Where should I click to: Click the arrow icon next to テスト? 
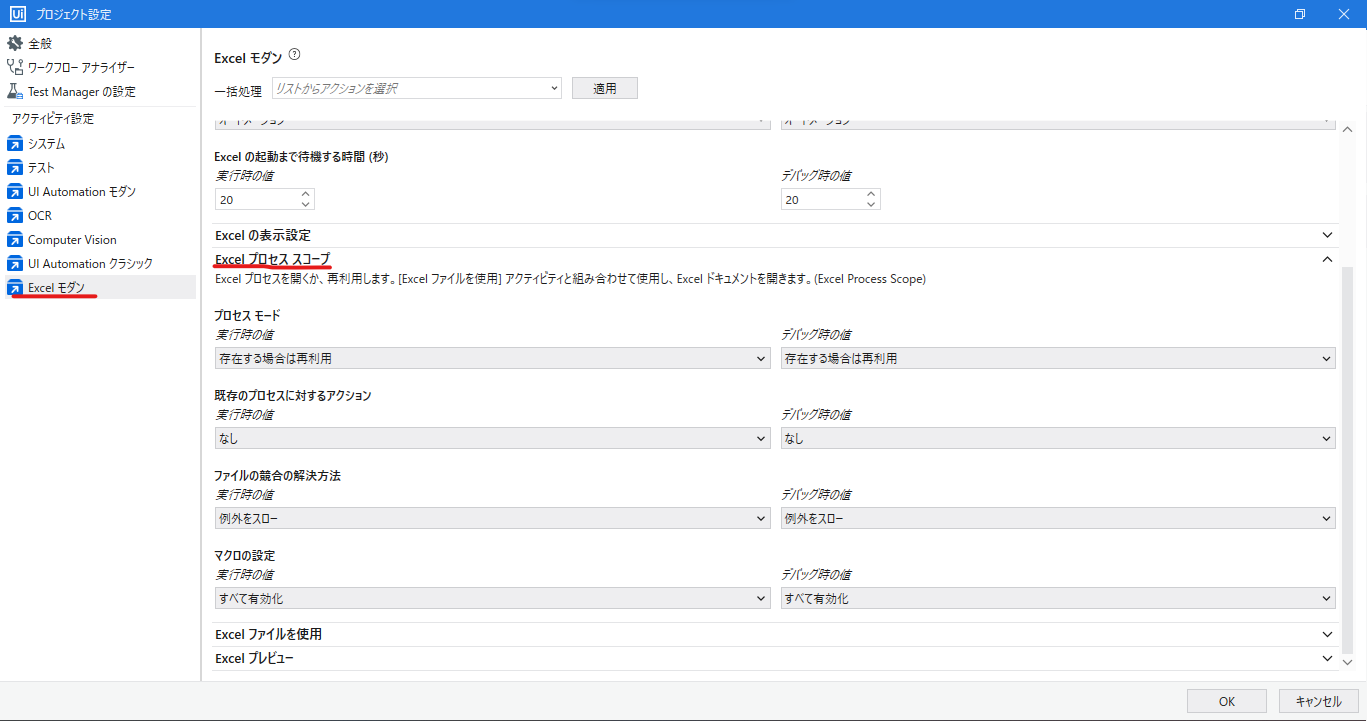pos(15,168)
